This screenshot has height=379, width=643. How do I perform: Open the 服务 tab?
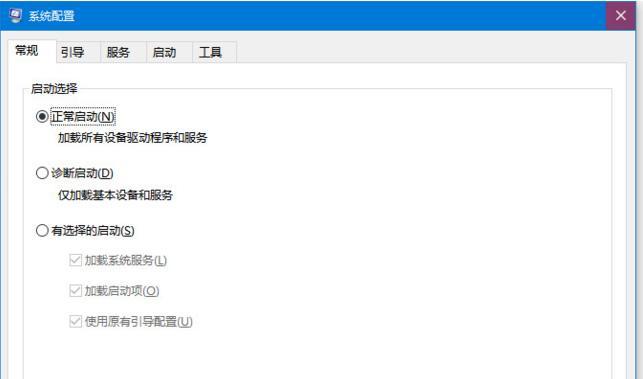click(x=123, y=53)
